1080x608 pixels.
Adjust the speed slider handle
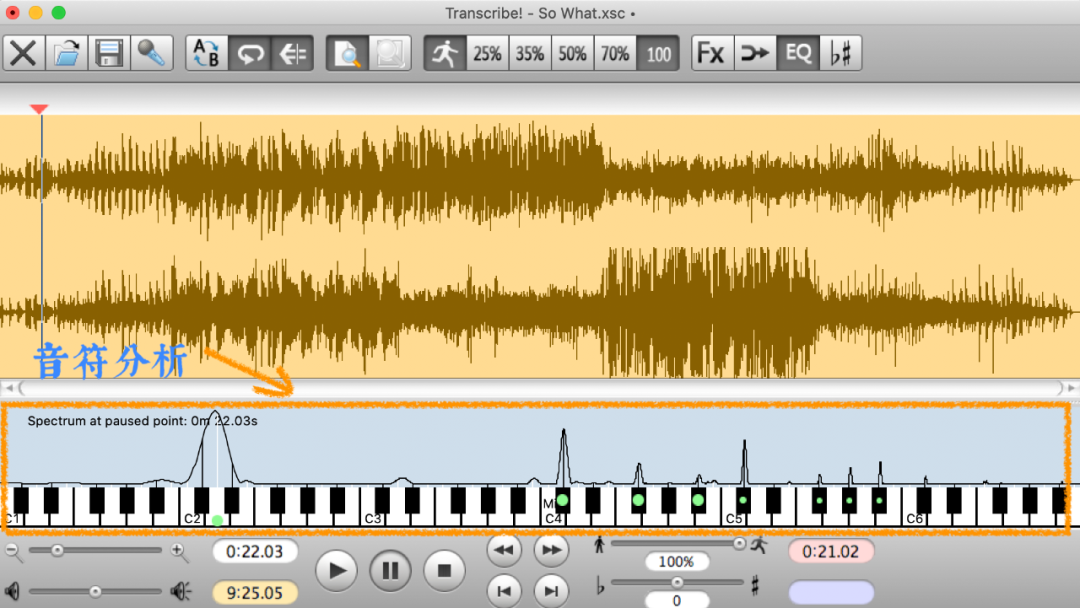pos(739,543)
